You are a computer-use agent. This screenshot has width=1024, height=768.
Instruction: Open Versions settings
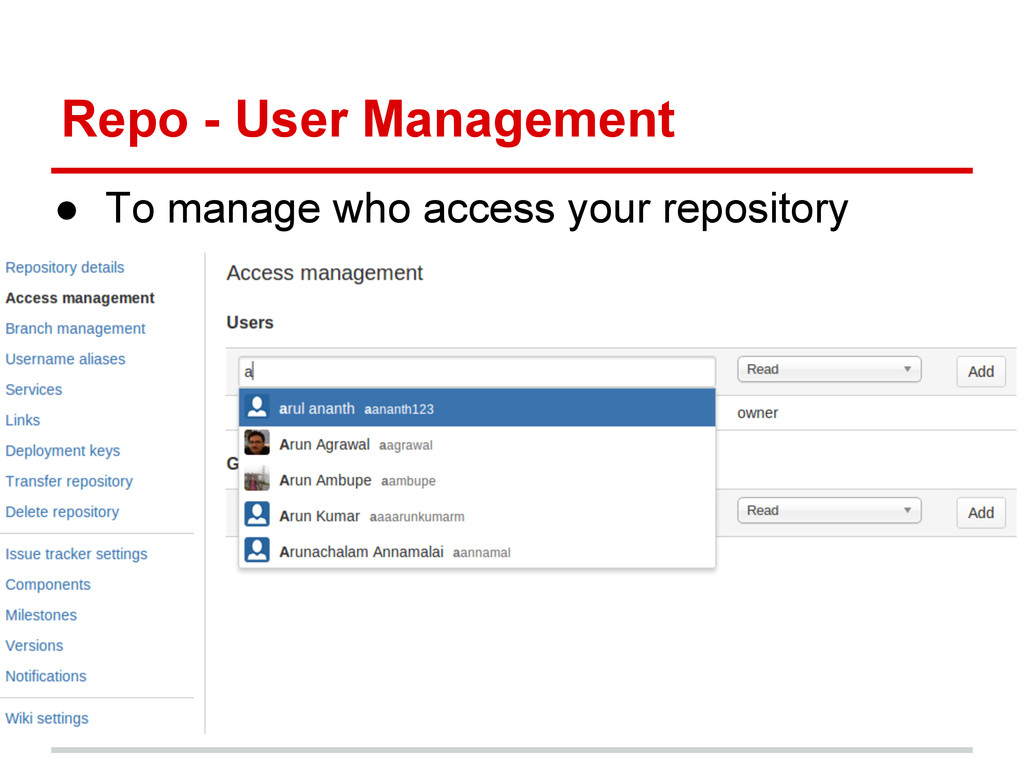click(35, 646)
